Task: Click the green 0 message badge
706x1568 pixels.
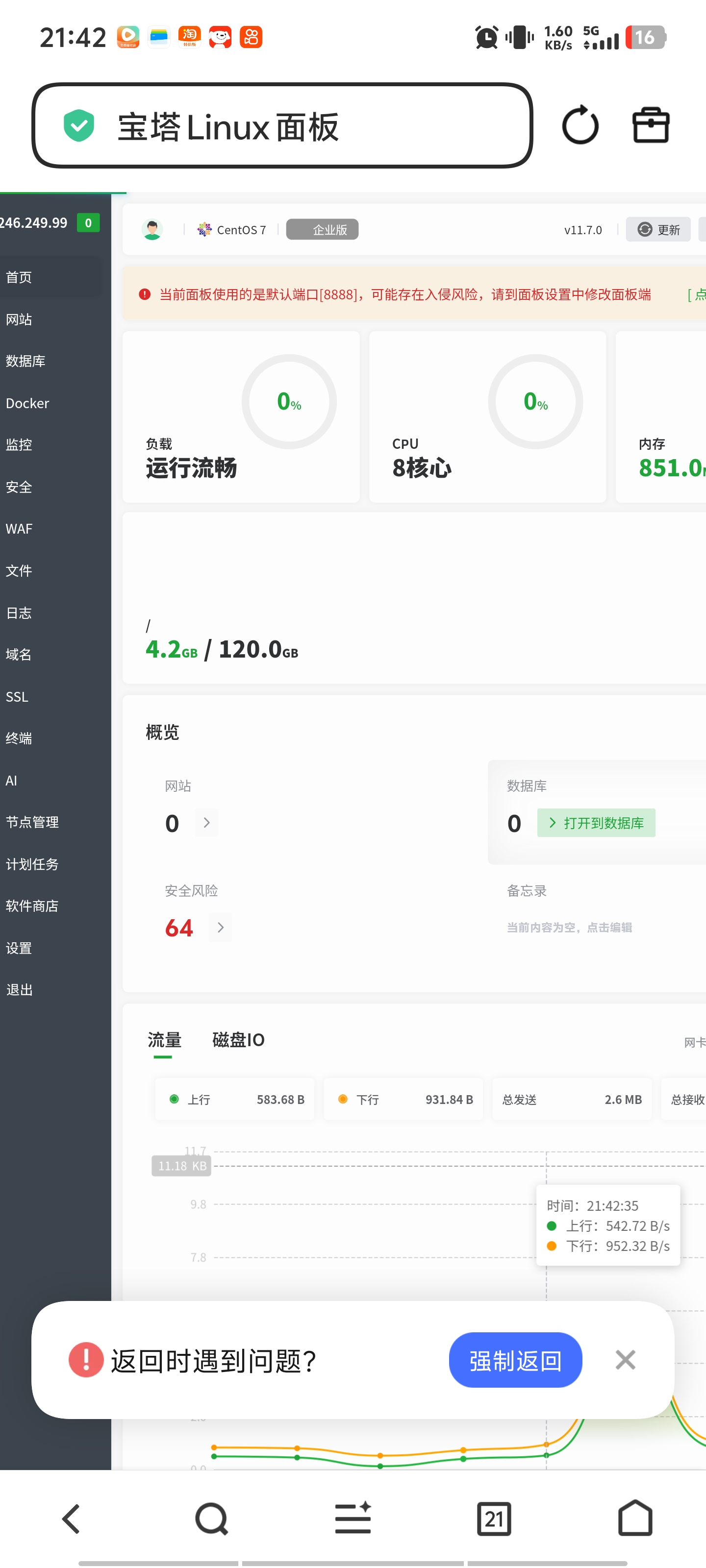Action: click(88, 223)
